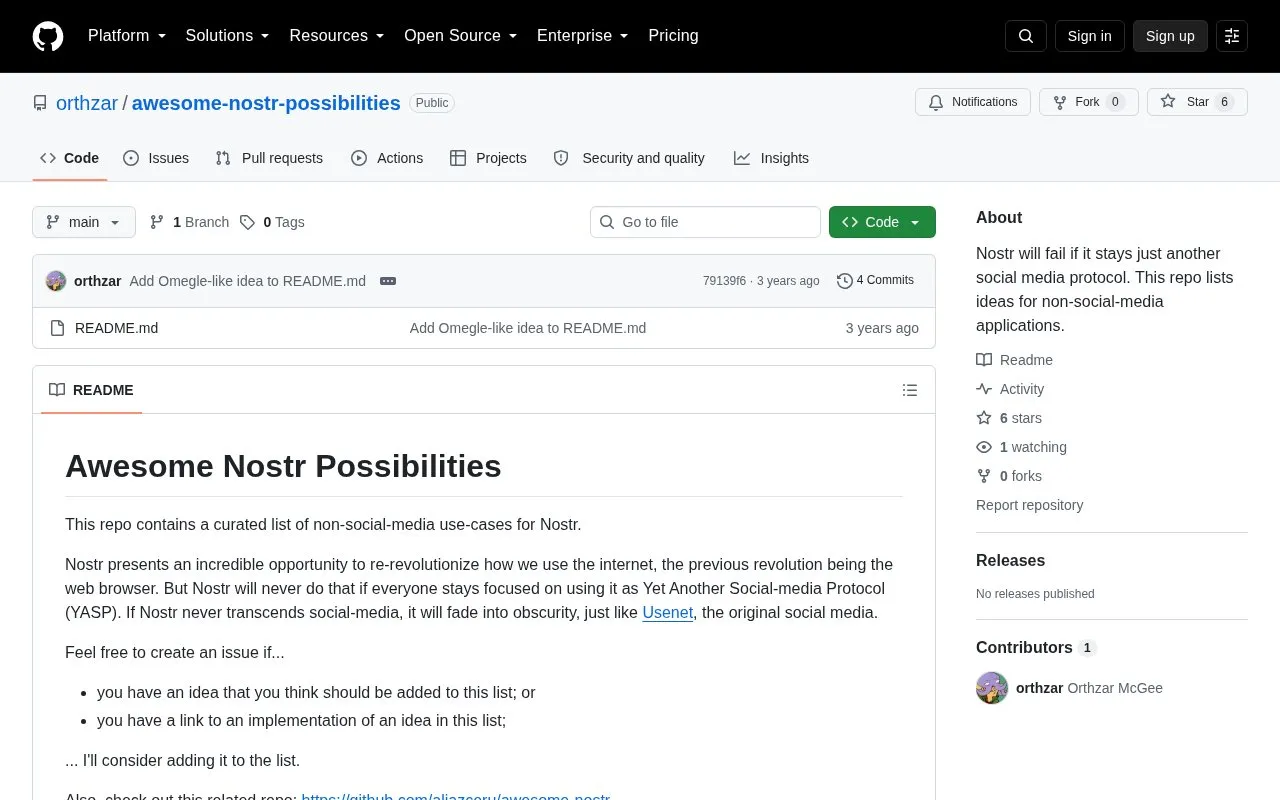Screen dimensions: 1280x800
Task: Switch to the Actions tab
Action: pos(387,158)
